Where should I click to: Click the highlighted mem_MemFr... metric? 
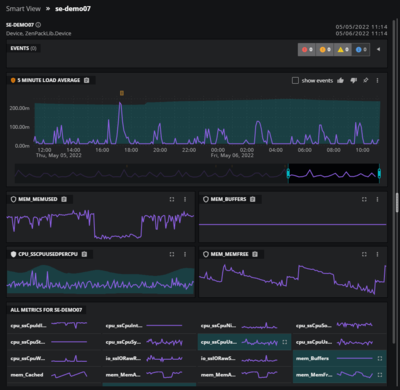(x=340, y=375)
